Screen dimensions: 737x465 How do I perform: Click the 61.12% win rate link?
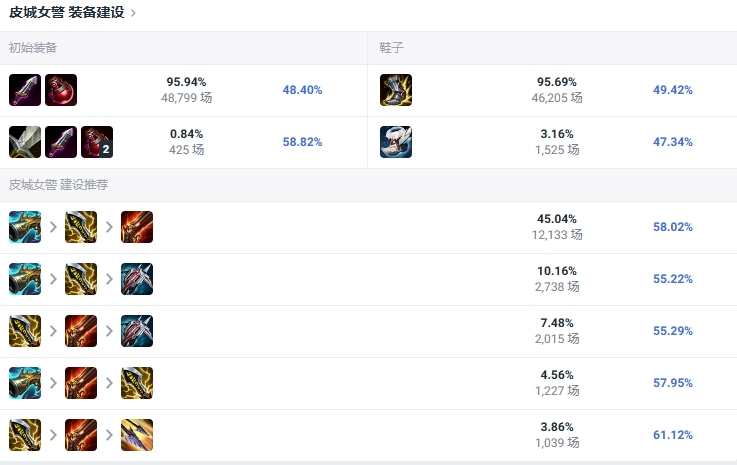pyautogui.click(x=673, y=436)
